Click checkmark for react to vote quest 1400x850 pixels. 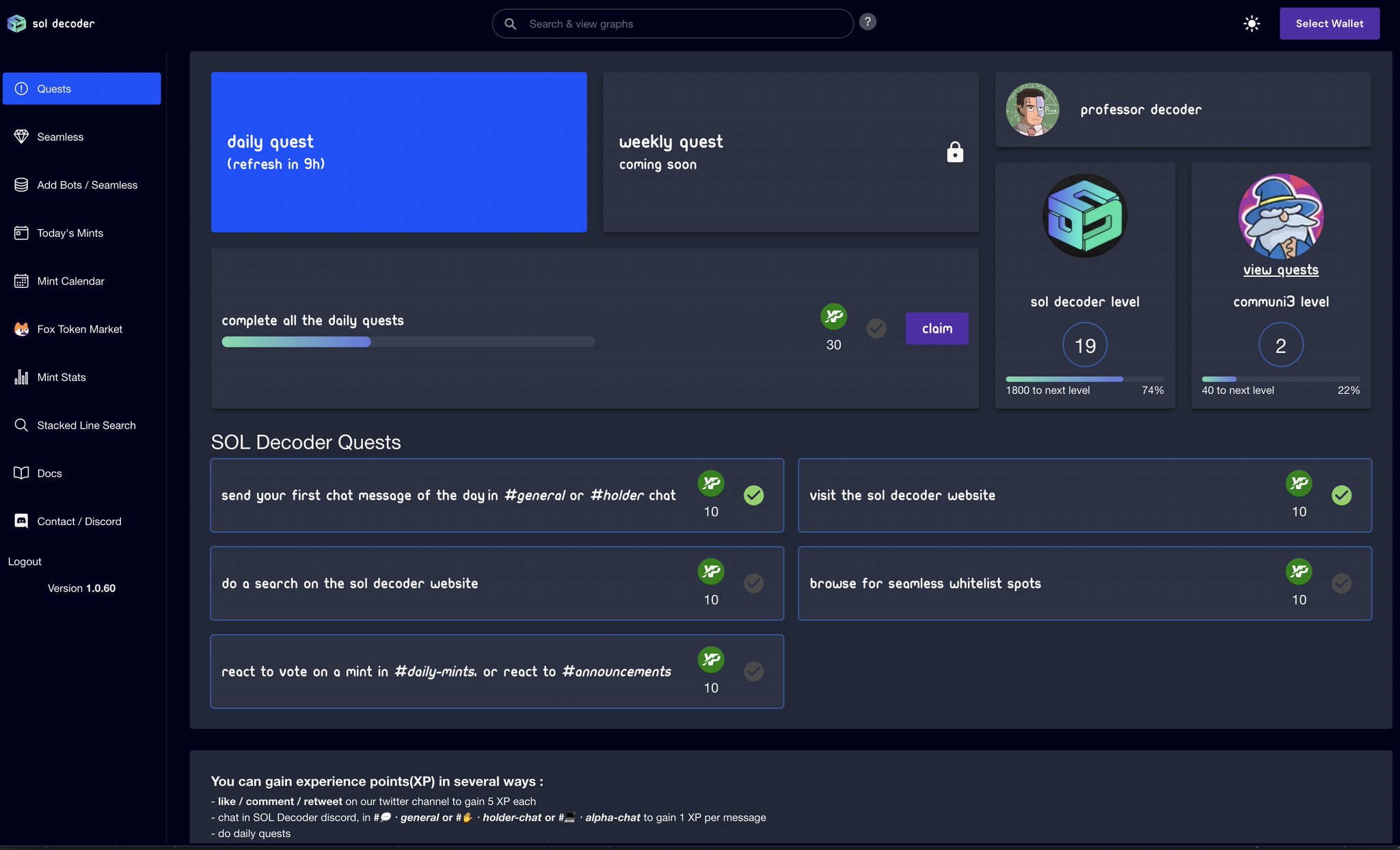click(753, 672)
